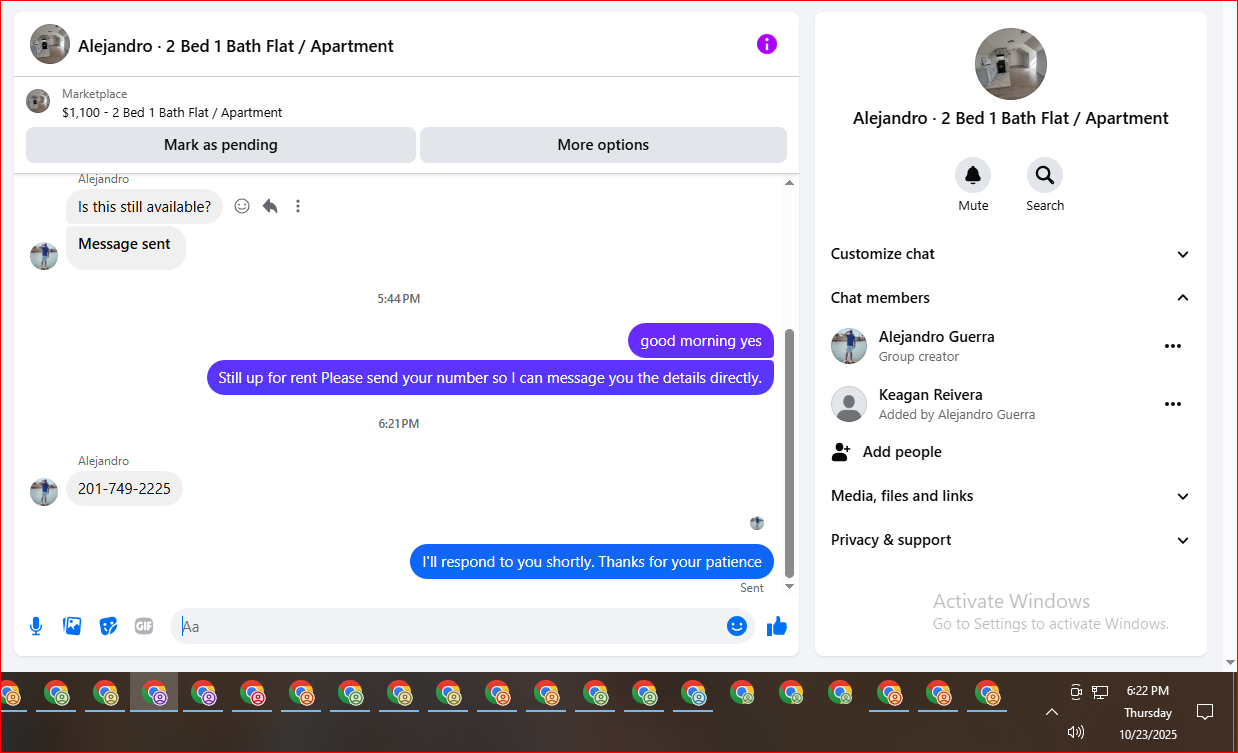Attach a photo using the image icon
Screen dimensions: 1238x753
(72, 626)
